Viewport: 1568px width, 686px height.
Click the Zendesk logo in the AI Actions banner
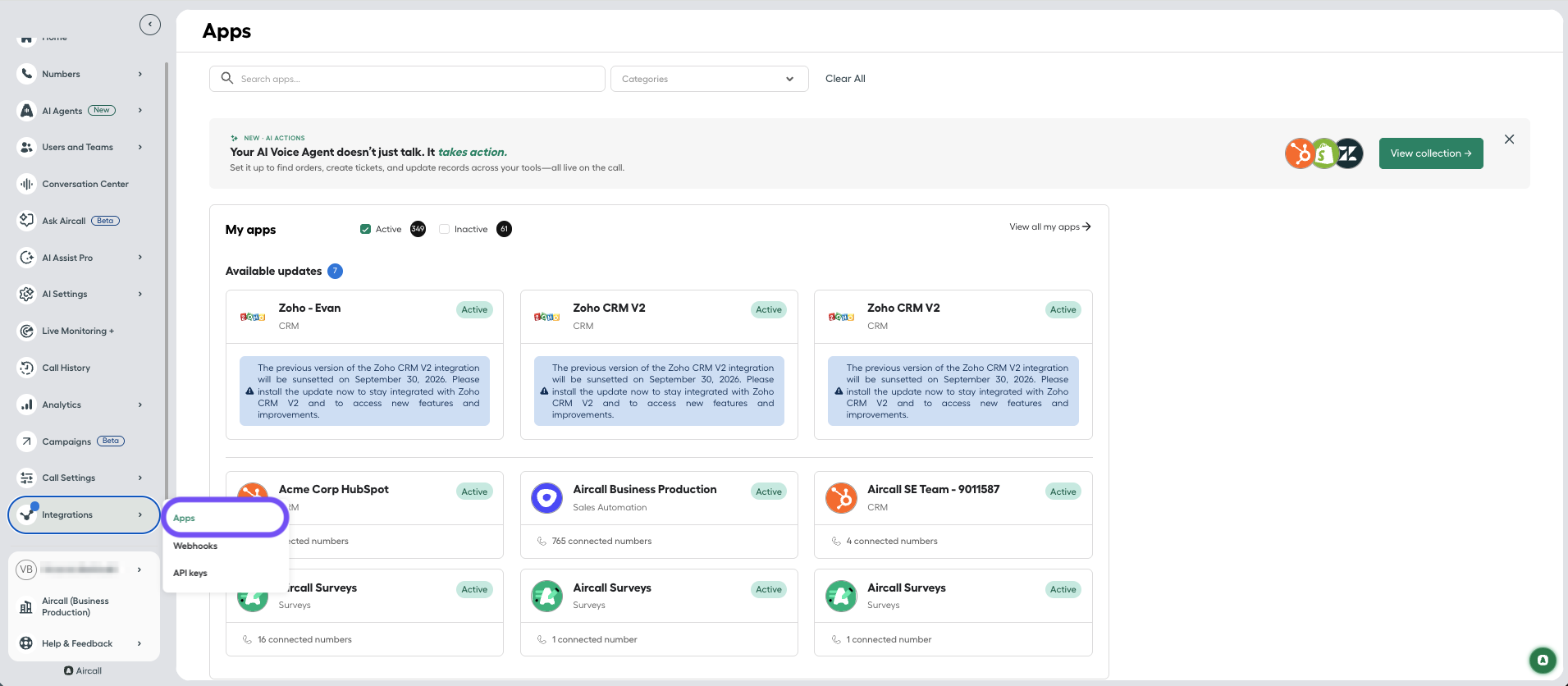pyautogui.click(x=1348, y=153)
